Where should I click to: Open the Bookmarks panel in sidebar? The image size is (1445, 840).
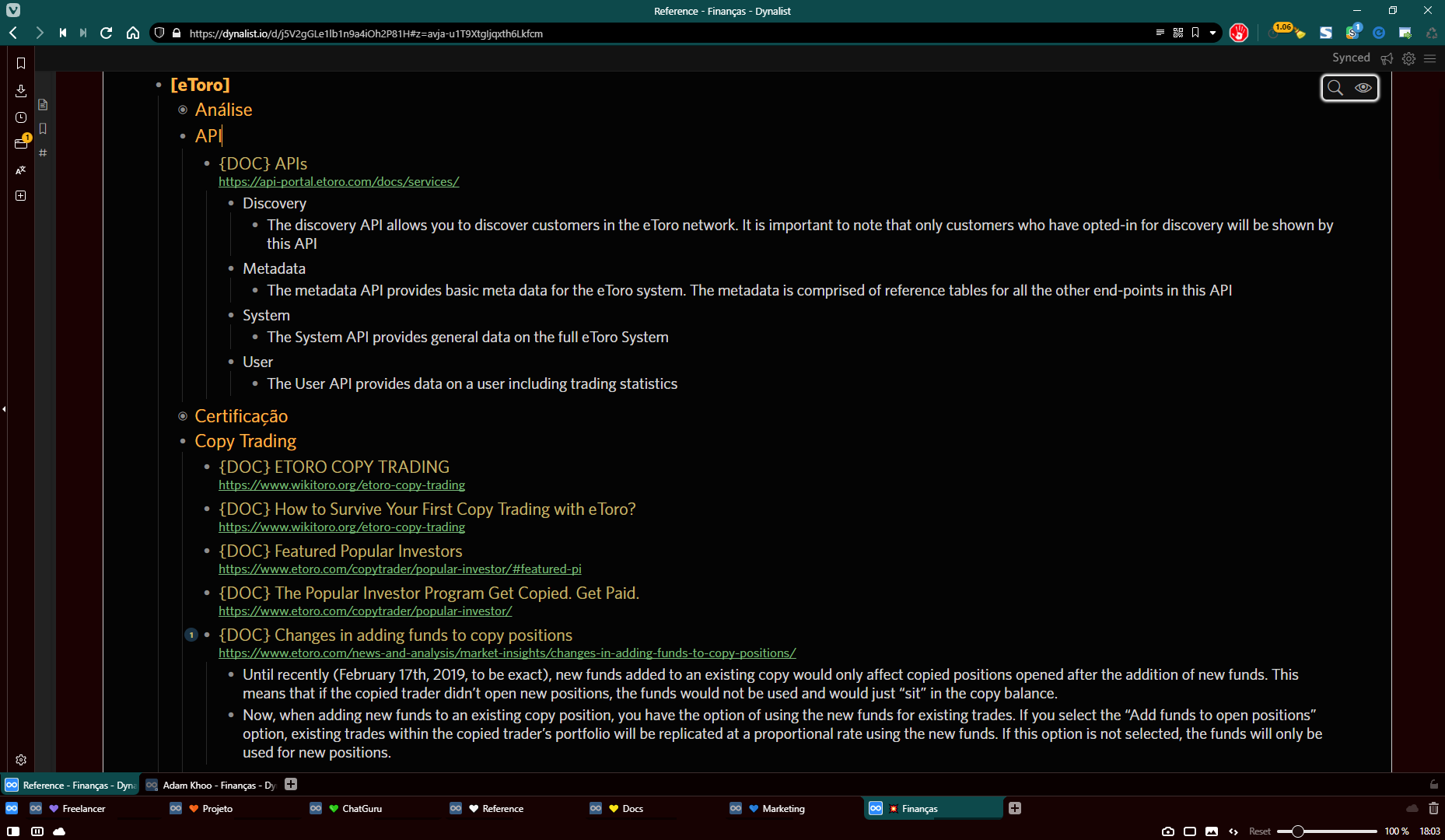[x=21, y=63]
